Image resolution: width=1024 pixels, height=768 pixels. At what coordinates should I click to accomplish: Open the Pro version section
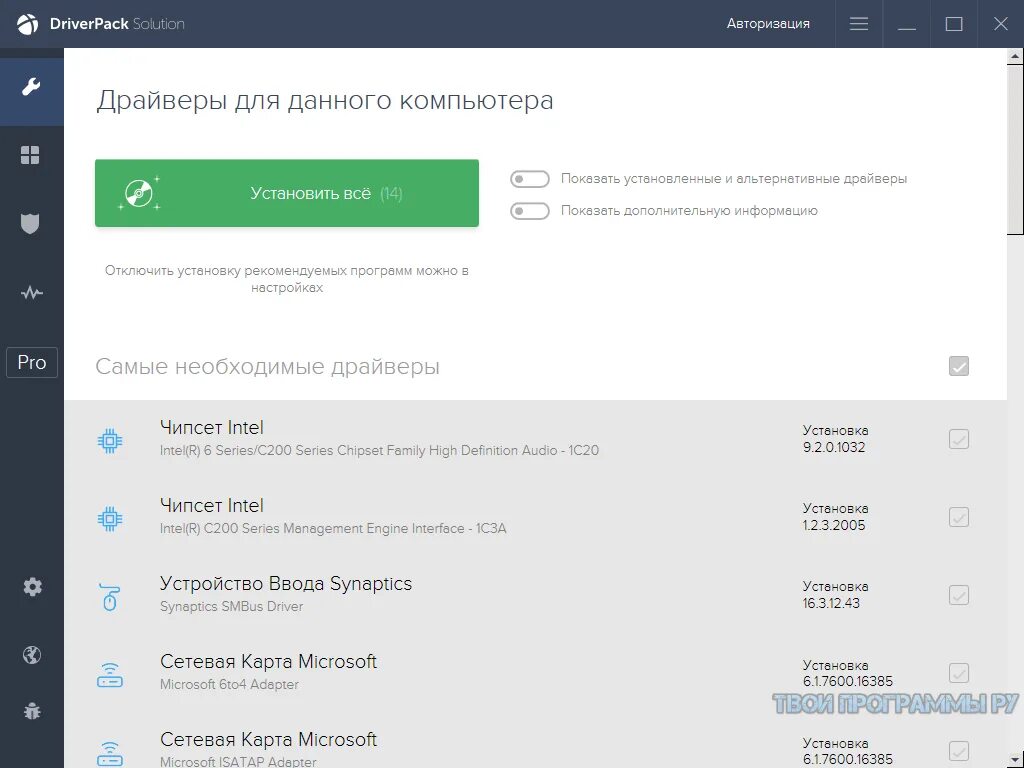coord(32,362)
